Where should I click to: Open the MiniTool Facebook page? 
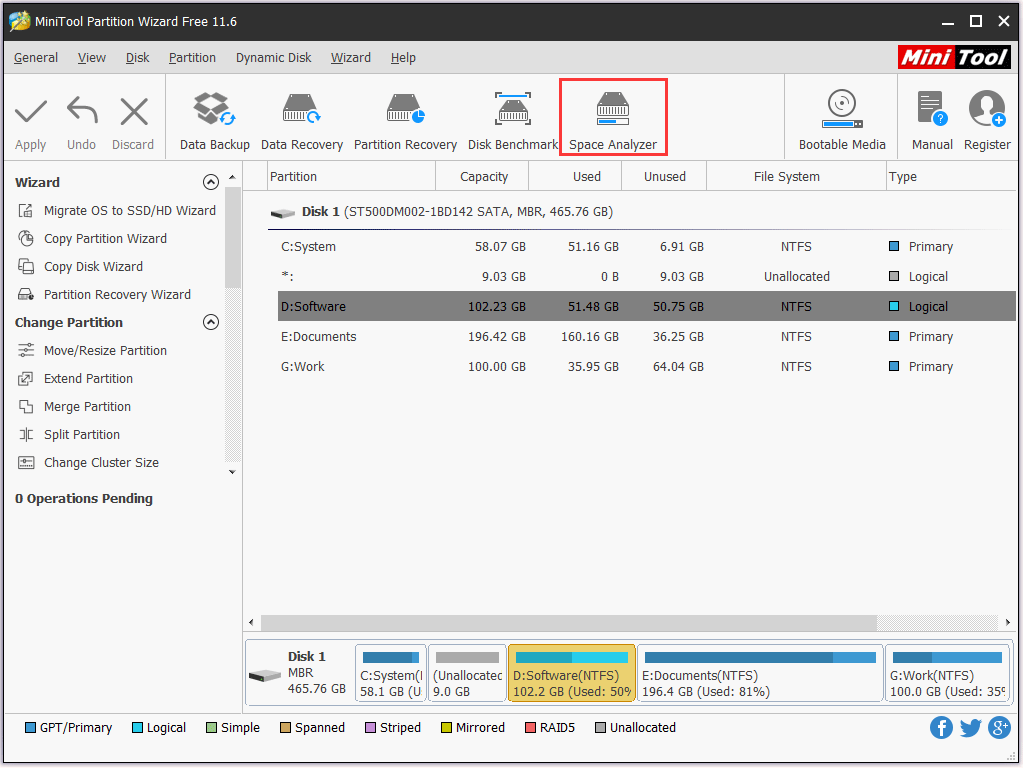point(941,728)
